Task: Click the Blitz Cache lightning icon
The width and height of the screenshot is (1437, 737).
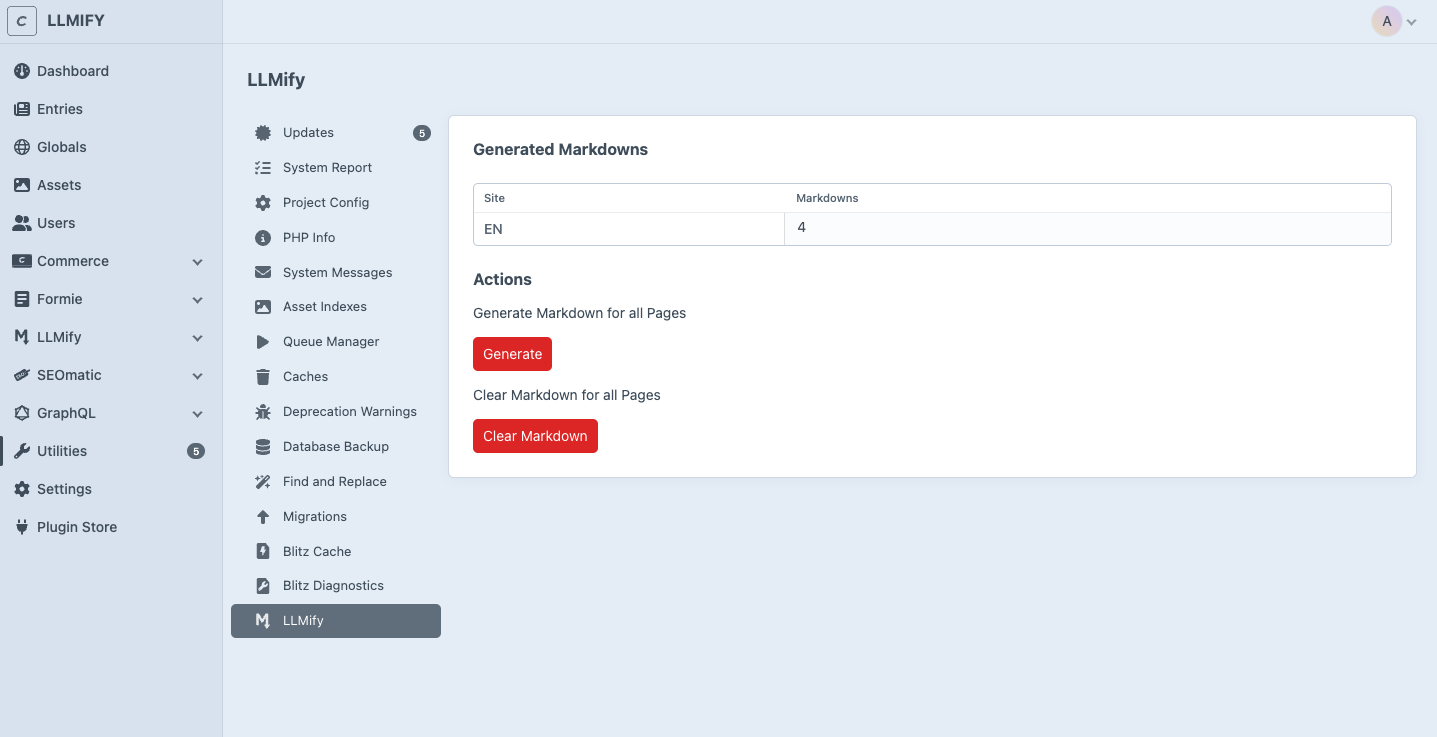Action: pyautogui.click(x=262, y=551)
